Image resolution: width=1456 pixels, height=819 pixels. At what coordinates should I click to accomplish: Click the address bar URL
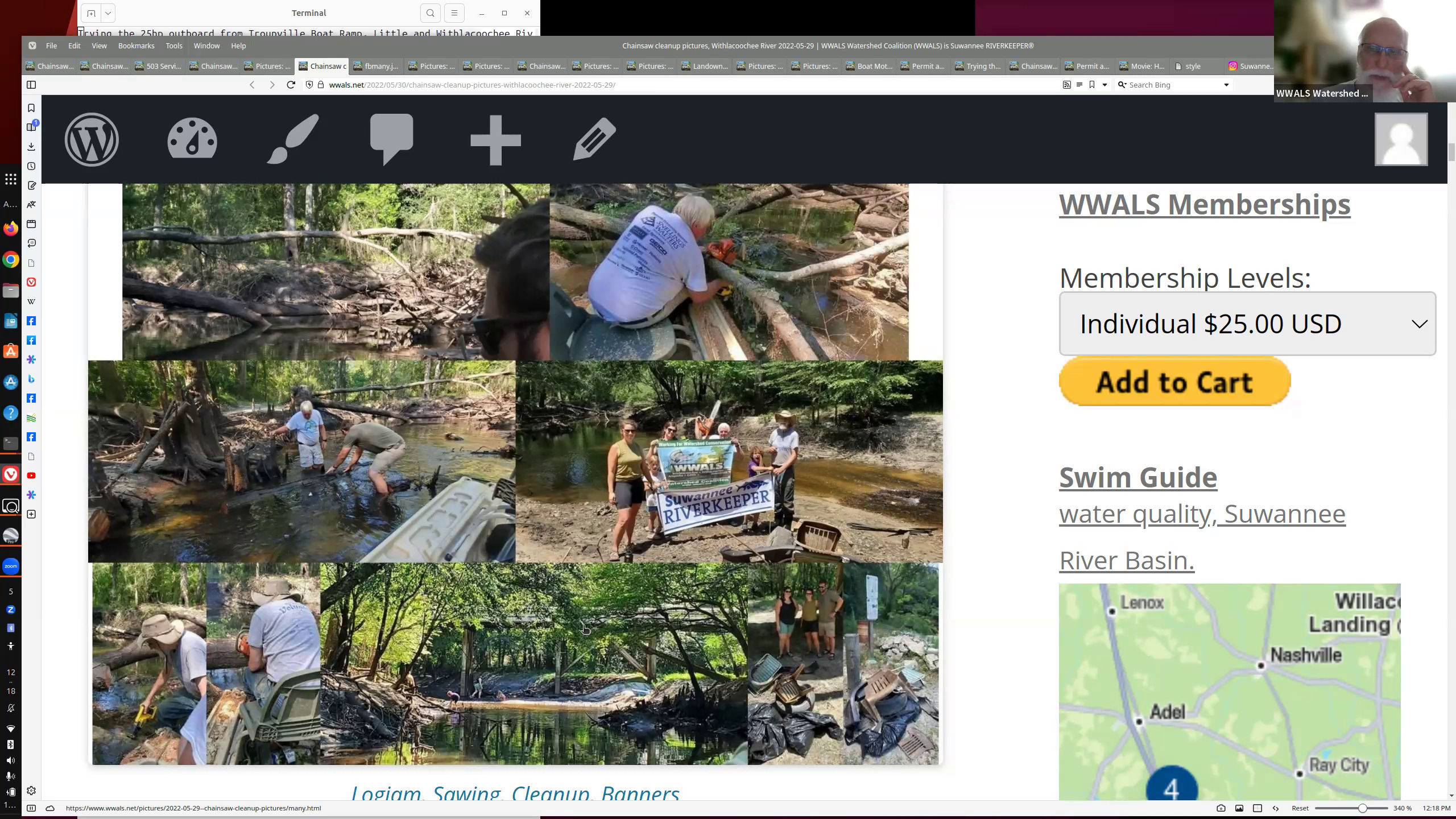click(472, 85)
